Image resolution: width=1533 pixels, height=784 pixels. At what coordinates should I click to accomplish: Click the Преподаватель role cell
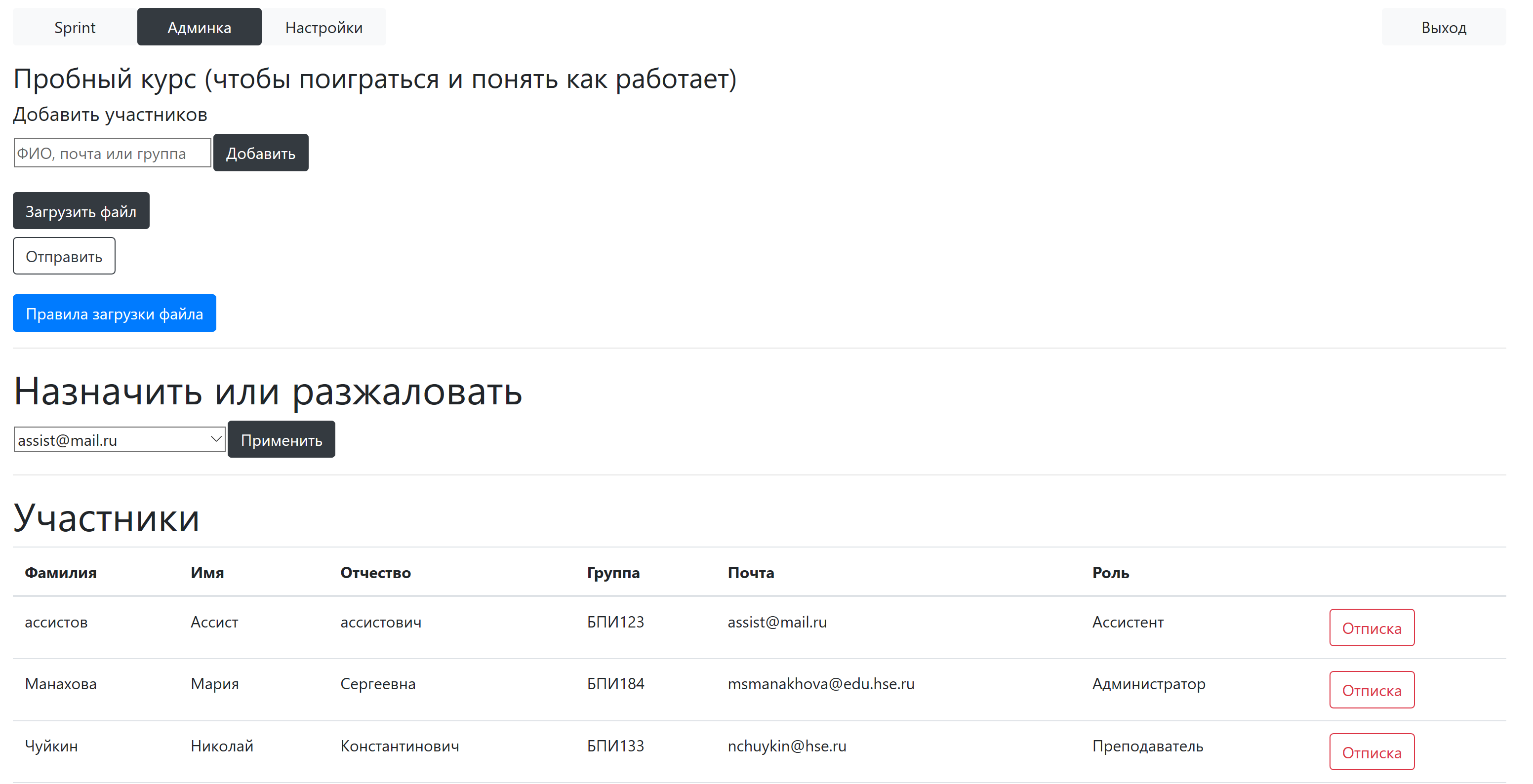click(1147, 746)
